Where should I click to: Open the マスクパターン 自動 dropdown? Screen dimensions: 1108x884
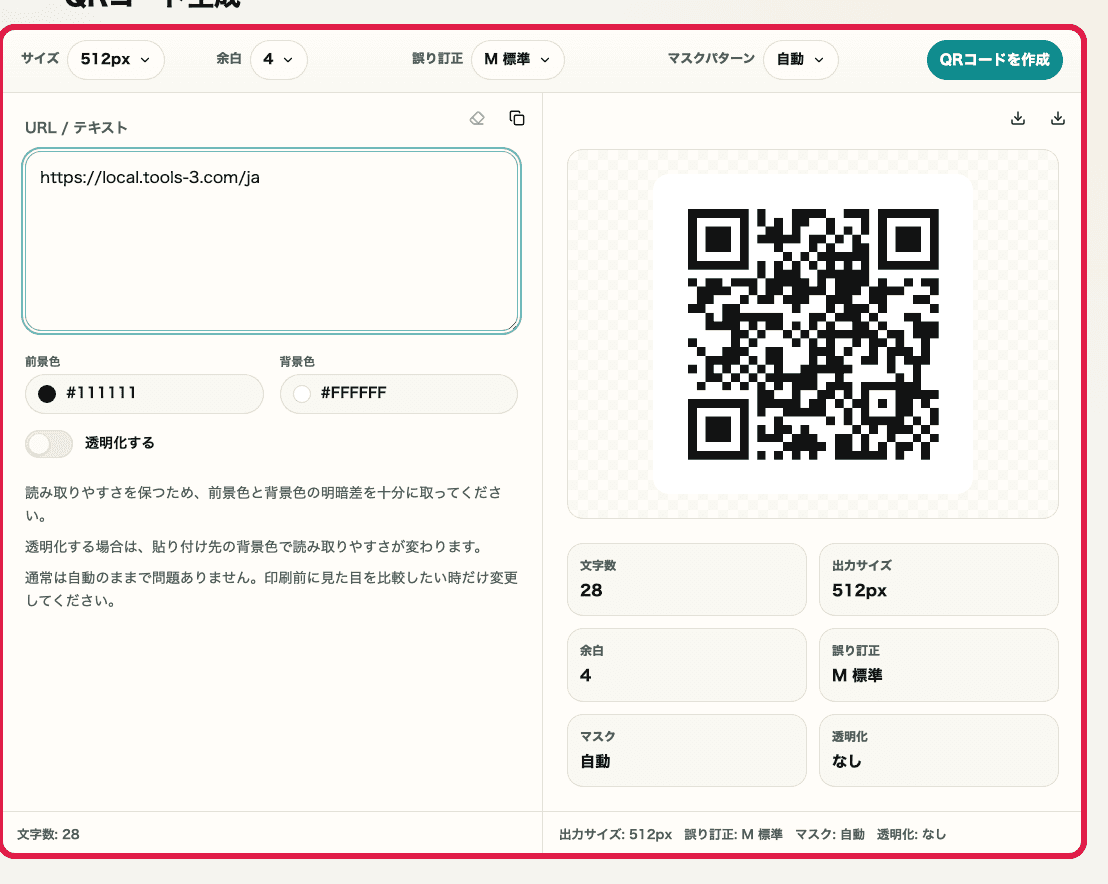tap(800, 60)
